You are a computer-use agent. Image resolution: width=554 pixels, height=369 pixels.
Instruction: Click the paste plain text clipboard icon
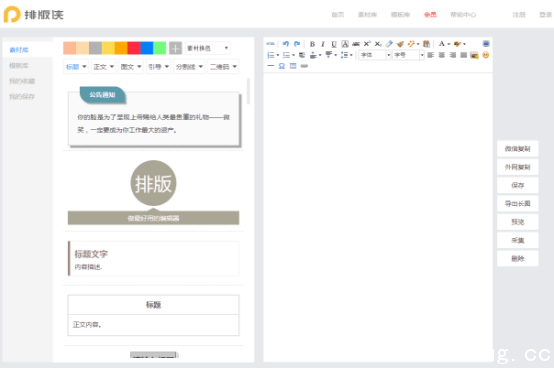coord(426,44)
